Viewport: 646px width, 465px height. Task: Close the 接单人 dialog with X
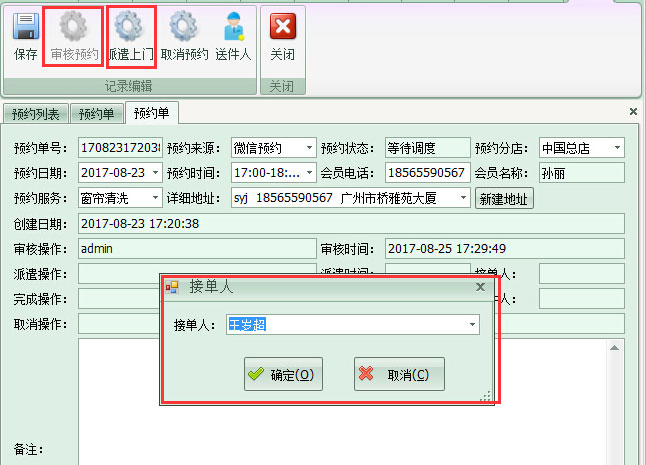[x=480, y=287]
